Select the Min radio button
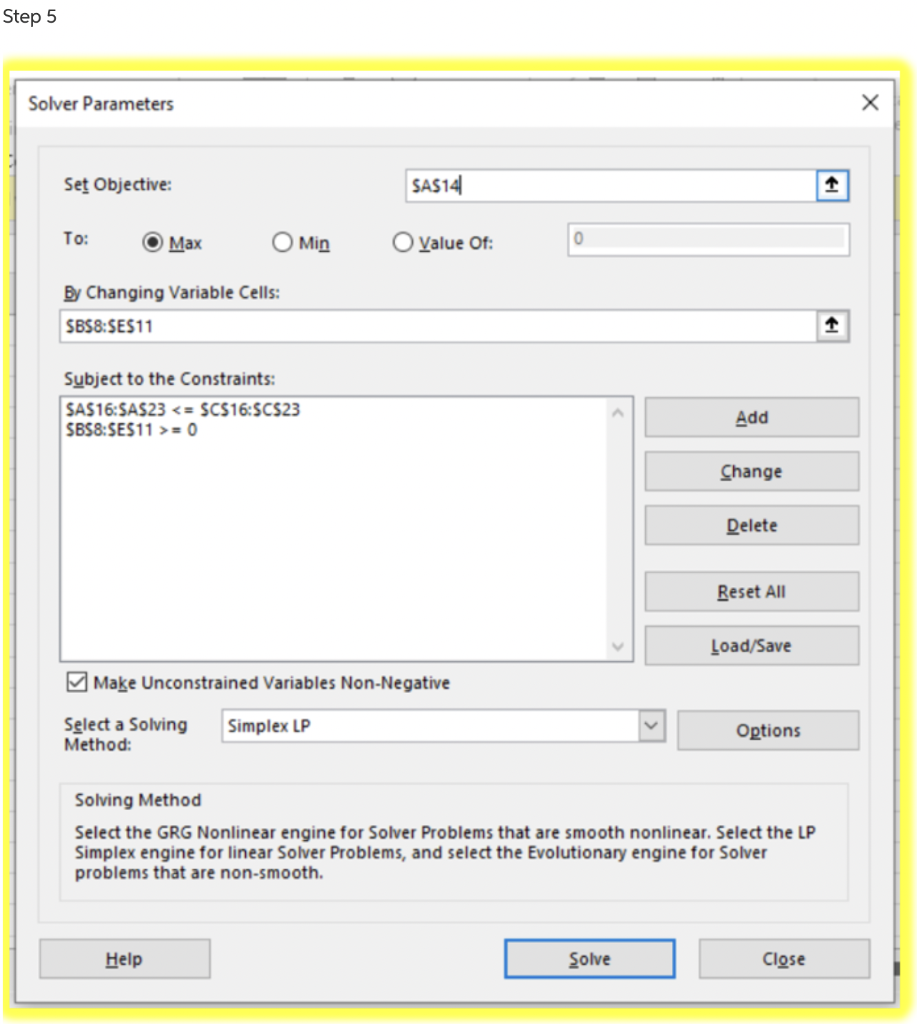This screenshot has width=917, height=1024. click(x=282, y=242)
